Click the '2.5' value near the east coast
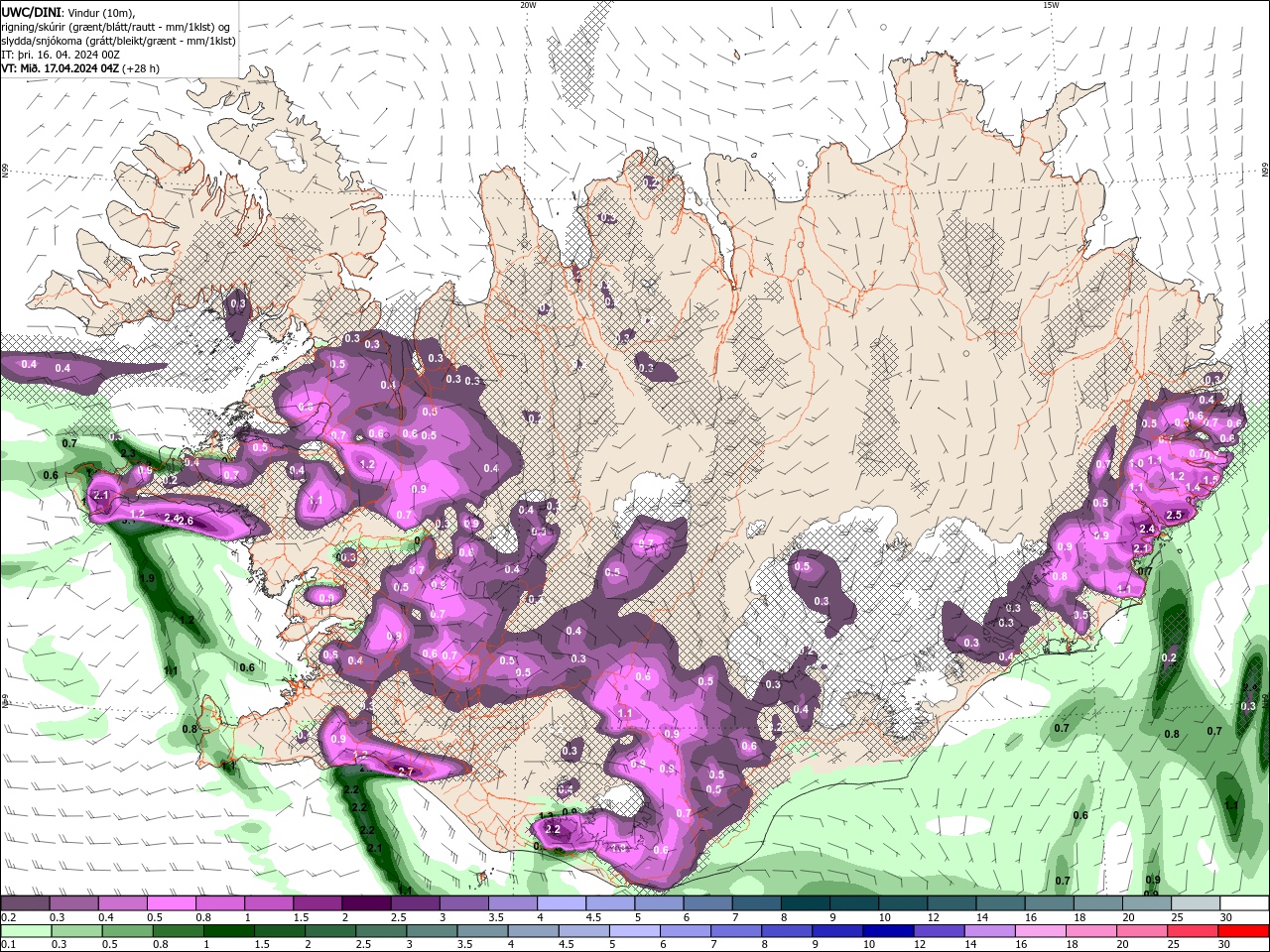Image resolution: width=1270 pixels, height=952 pixels. 1175,515
